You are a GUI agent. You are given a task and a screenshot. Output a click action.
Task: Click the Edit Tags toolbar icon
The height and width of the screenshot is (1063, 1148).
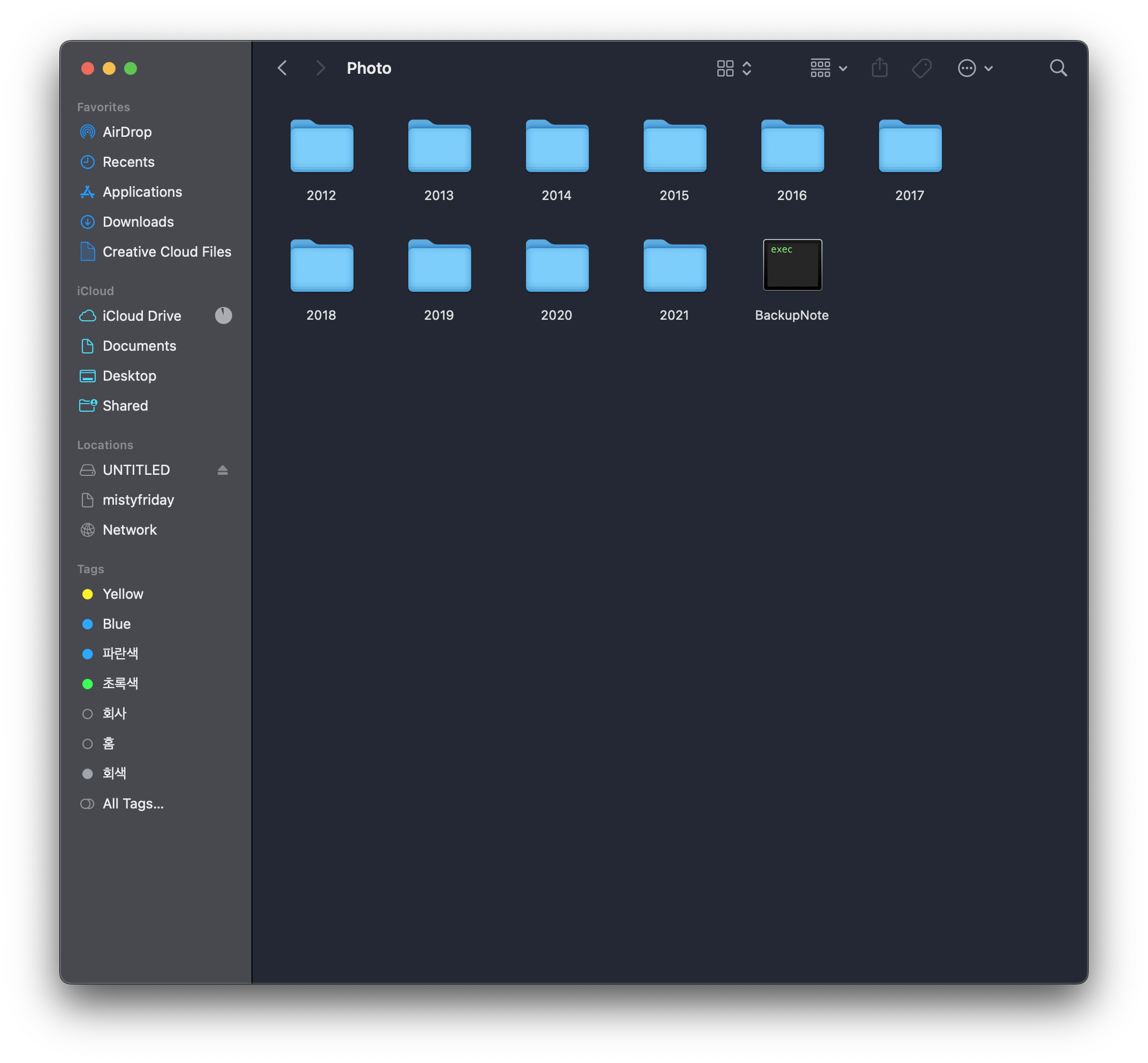[x=921, y=68]
